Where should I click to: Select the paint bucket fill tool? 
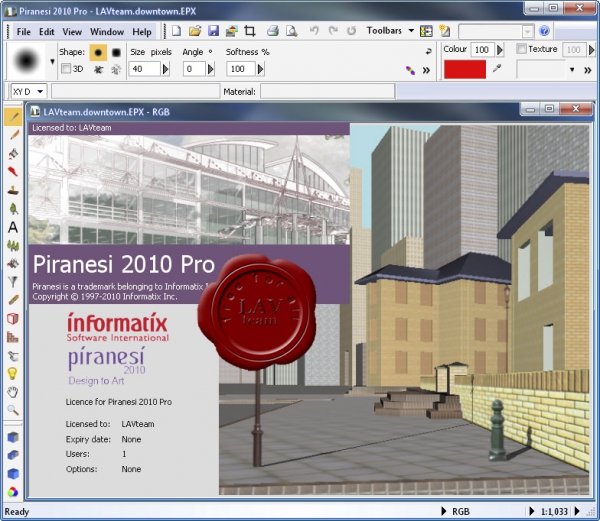[x=13, y=153]
